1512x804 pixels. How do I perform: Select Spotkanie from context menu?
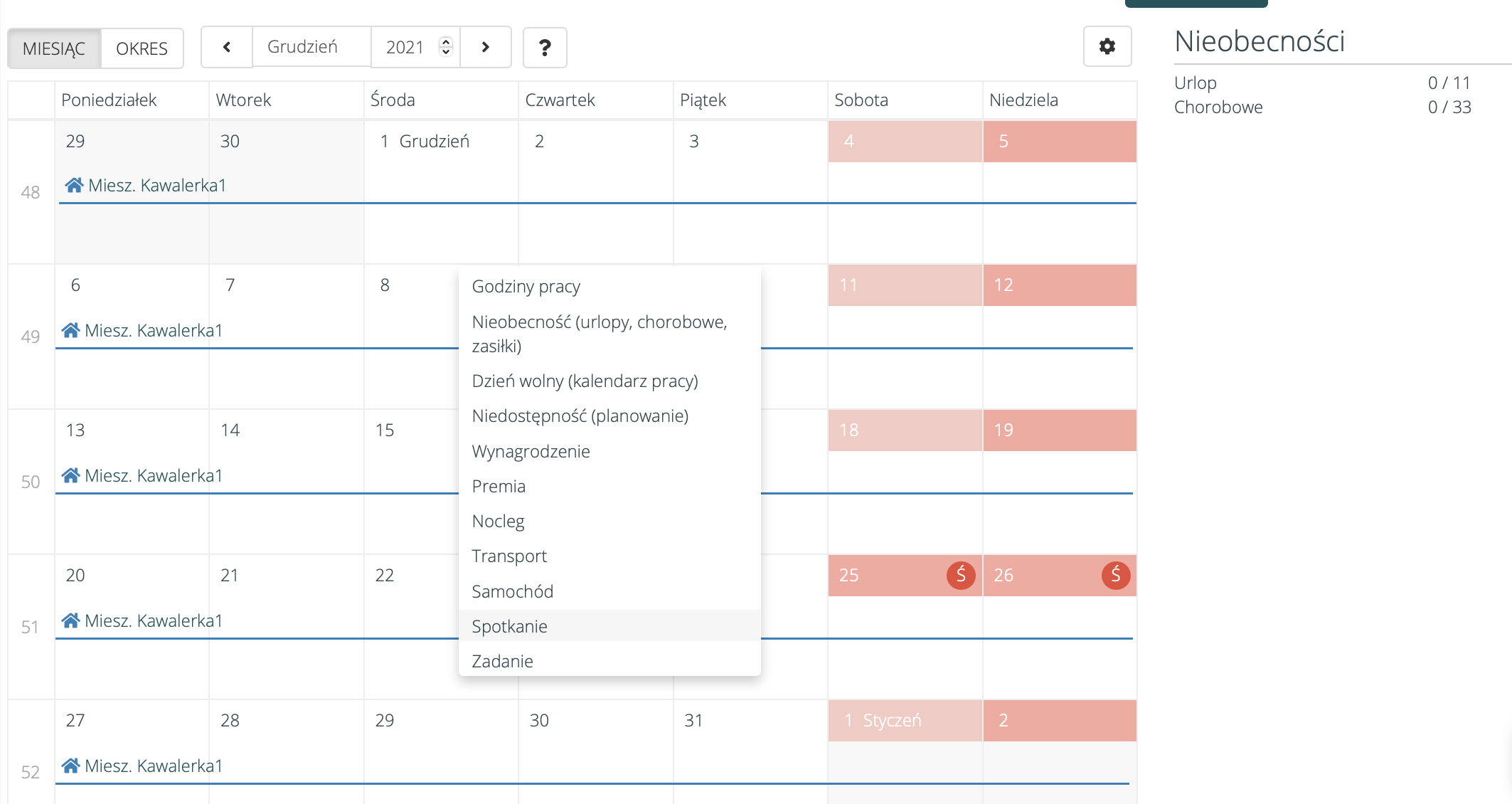pyautogui.click(x=509, y=626)
